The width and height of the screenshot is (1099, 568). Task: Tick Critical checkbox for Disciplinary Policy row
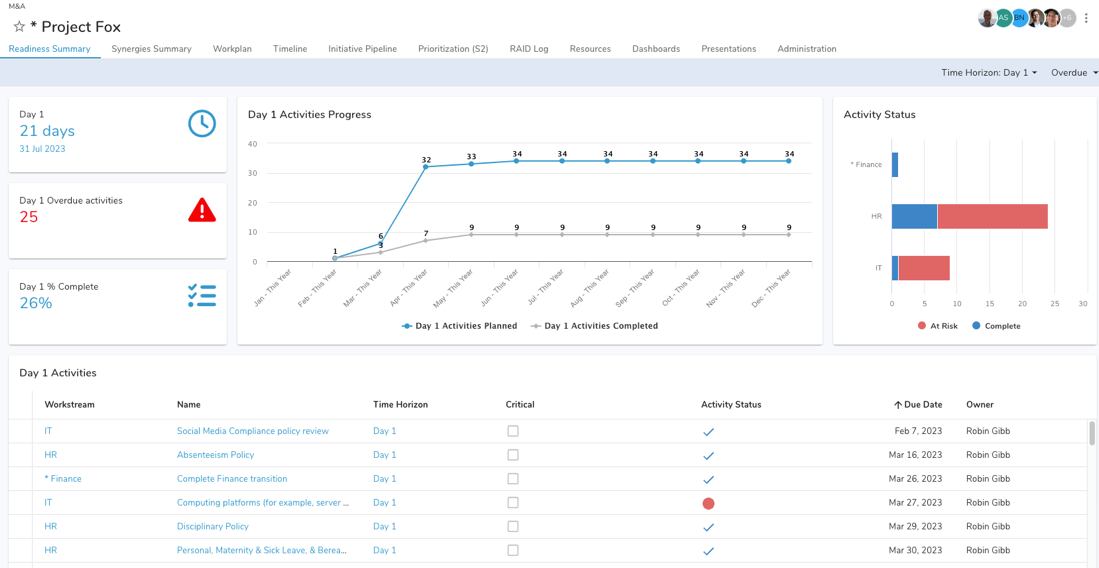[x=513, y=527]
